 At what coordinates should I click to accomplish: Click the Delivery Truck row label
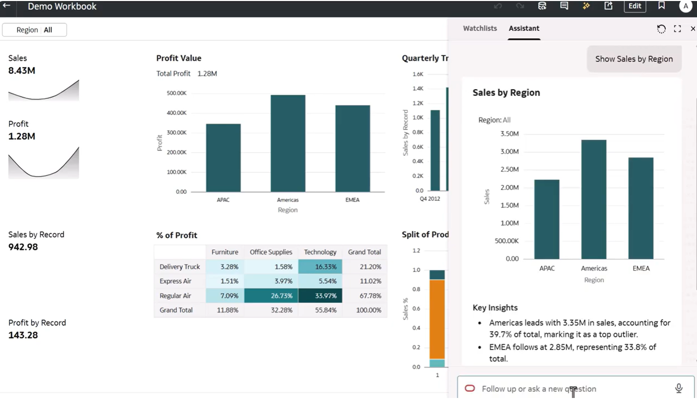(x=180, y=267)
